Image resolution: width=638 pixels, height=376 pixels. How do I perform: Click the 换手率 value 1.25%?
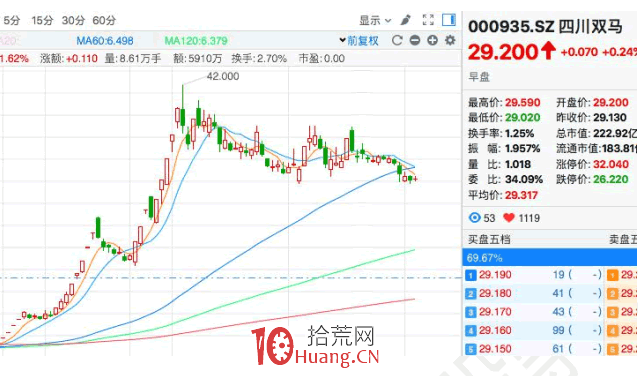(x=519, y=133)
